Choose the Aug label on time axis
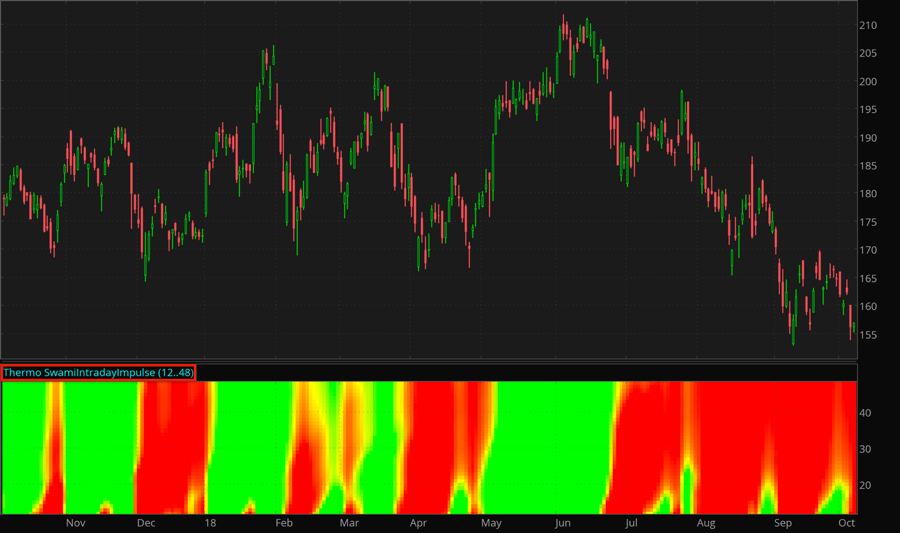 pos(706,523)
